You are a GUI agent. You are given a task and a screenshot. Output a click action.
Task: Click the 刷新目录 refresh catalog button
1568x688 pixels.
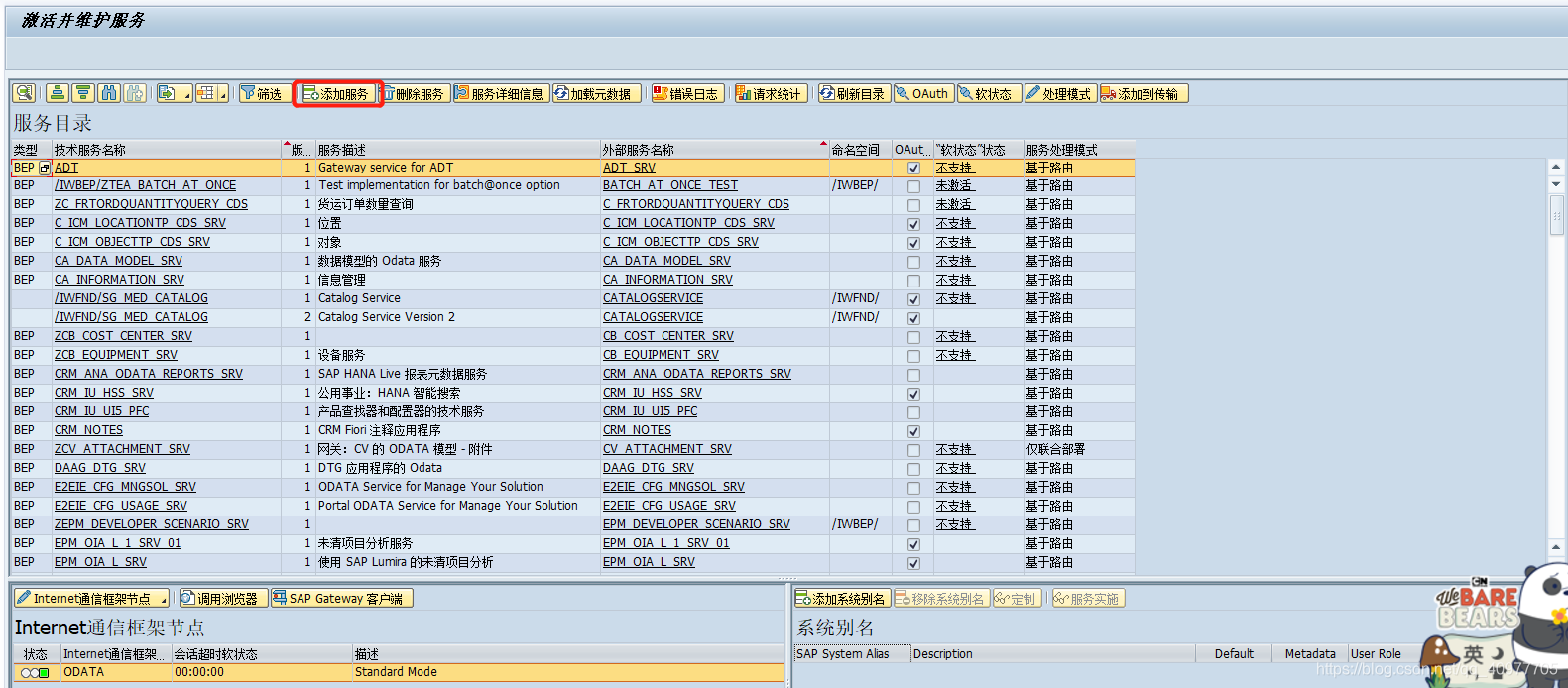coord(853,93)
